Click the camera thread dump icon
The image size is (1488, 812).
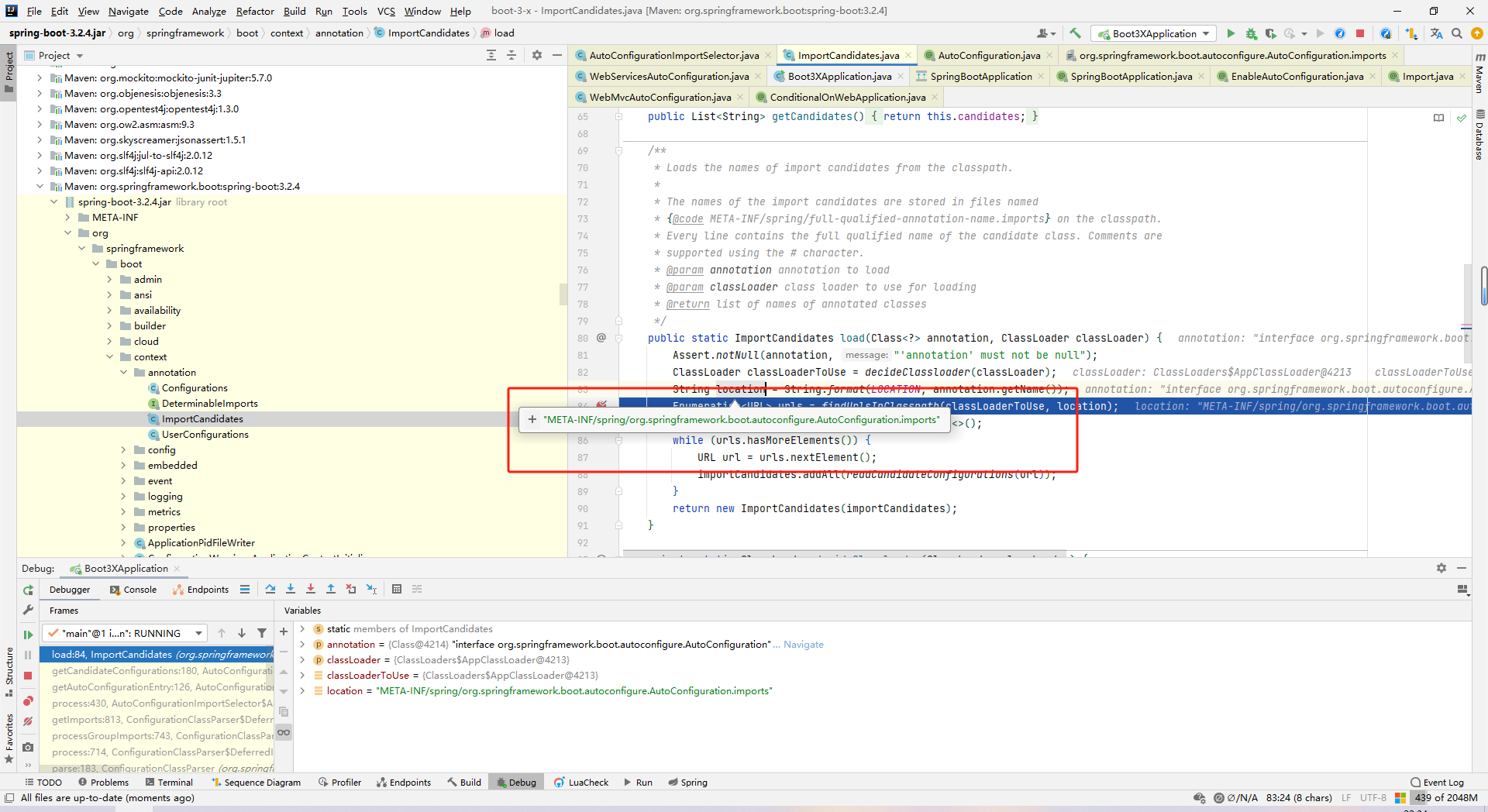point(28,747)
